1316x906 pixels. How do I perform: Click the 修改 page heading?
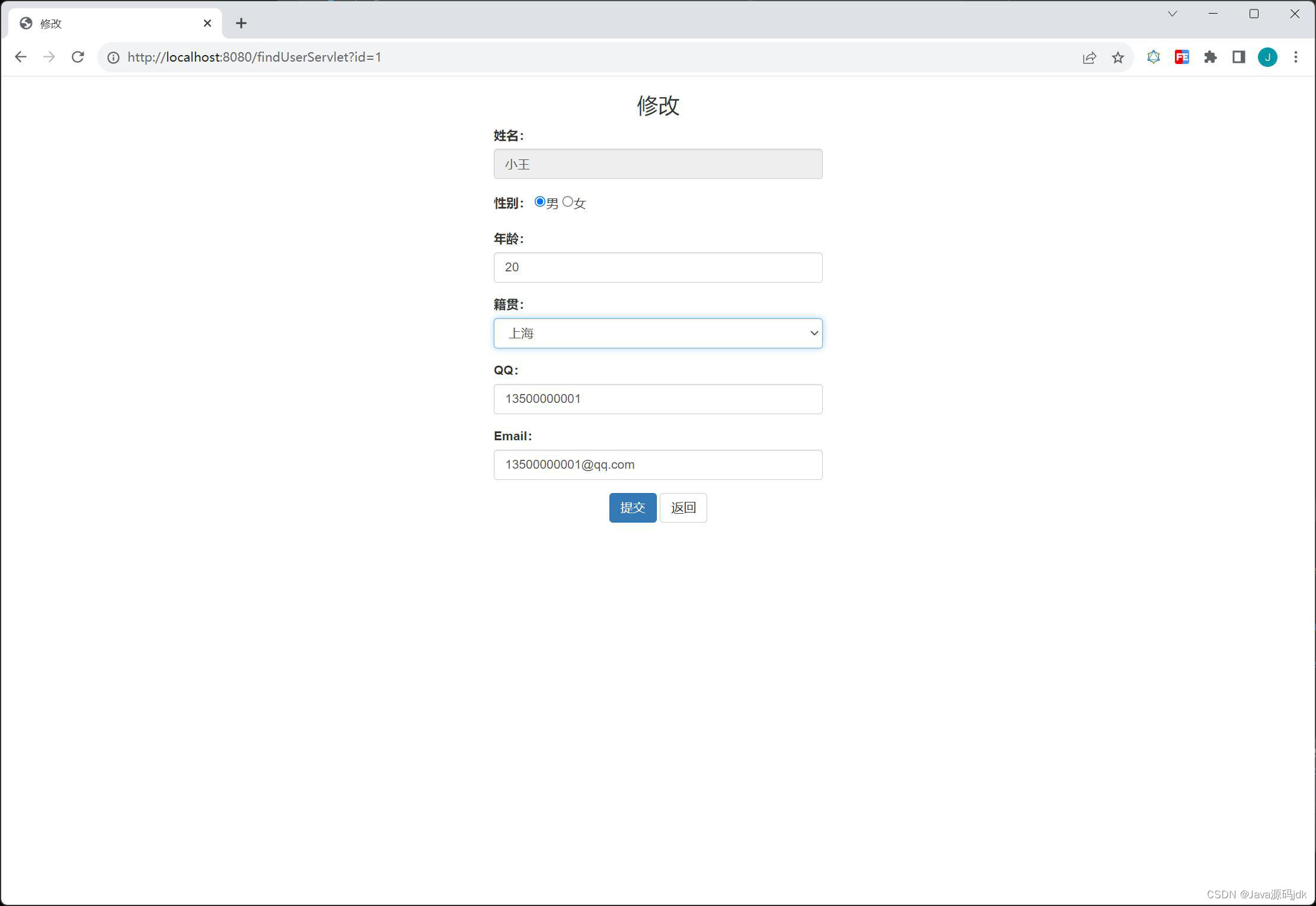tap(658, 105)
